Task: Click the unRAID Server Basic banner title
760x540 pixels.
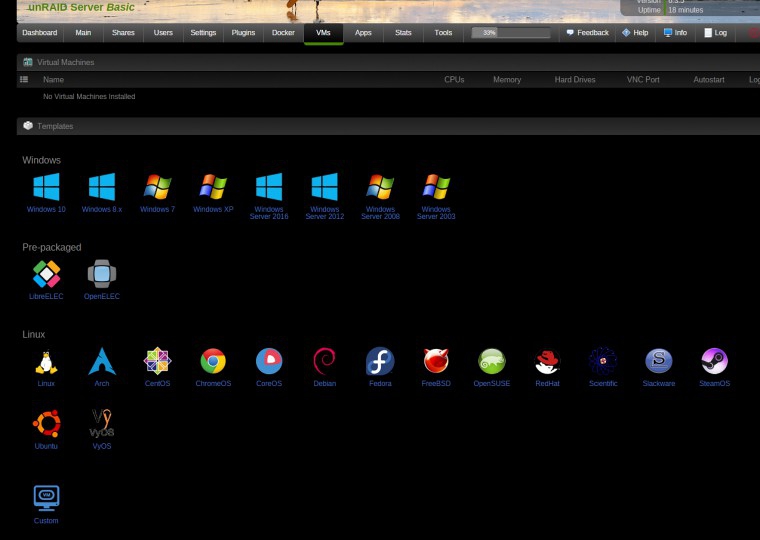Action: pos(81,7)
